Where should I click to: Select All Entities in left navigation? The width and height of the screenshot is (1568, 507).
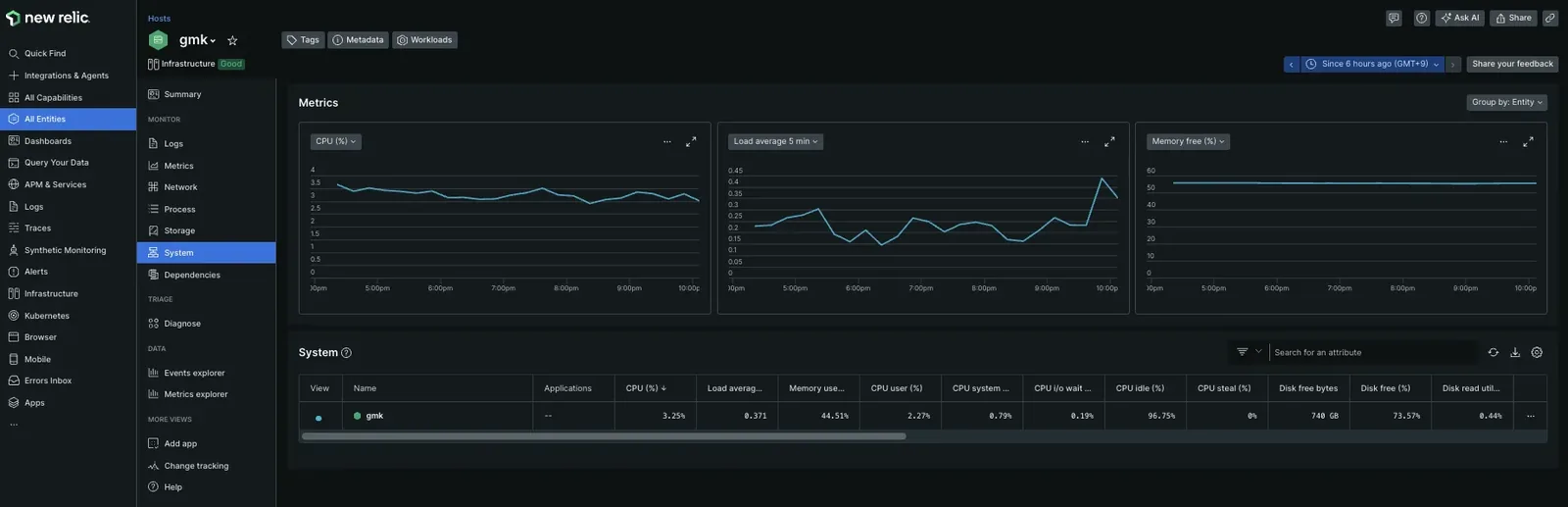click(x=68, y=119)
